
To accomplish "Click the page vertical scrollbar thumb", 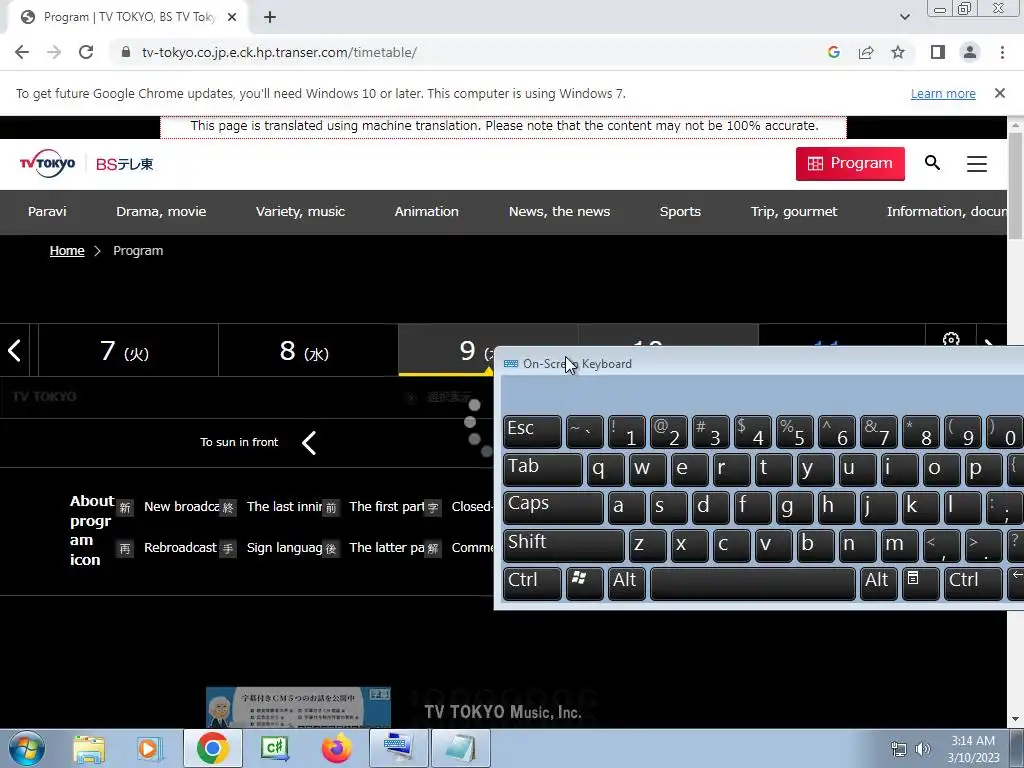I will tap(1016, 186).
